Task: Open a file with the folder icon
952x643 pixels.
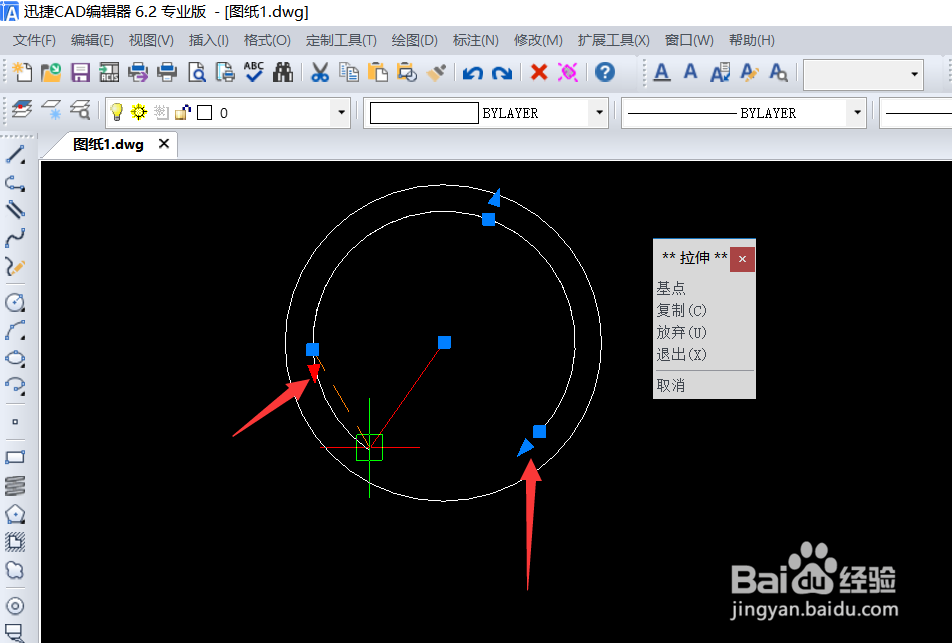Action: click(x=51, y=72)
